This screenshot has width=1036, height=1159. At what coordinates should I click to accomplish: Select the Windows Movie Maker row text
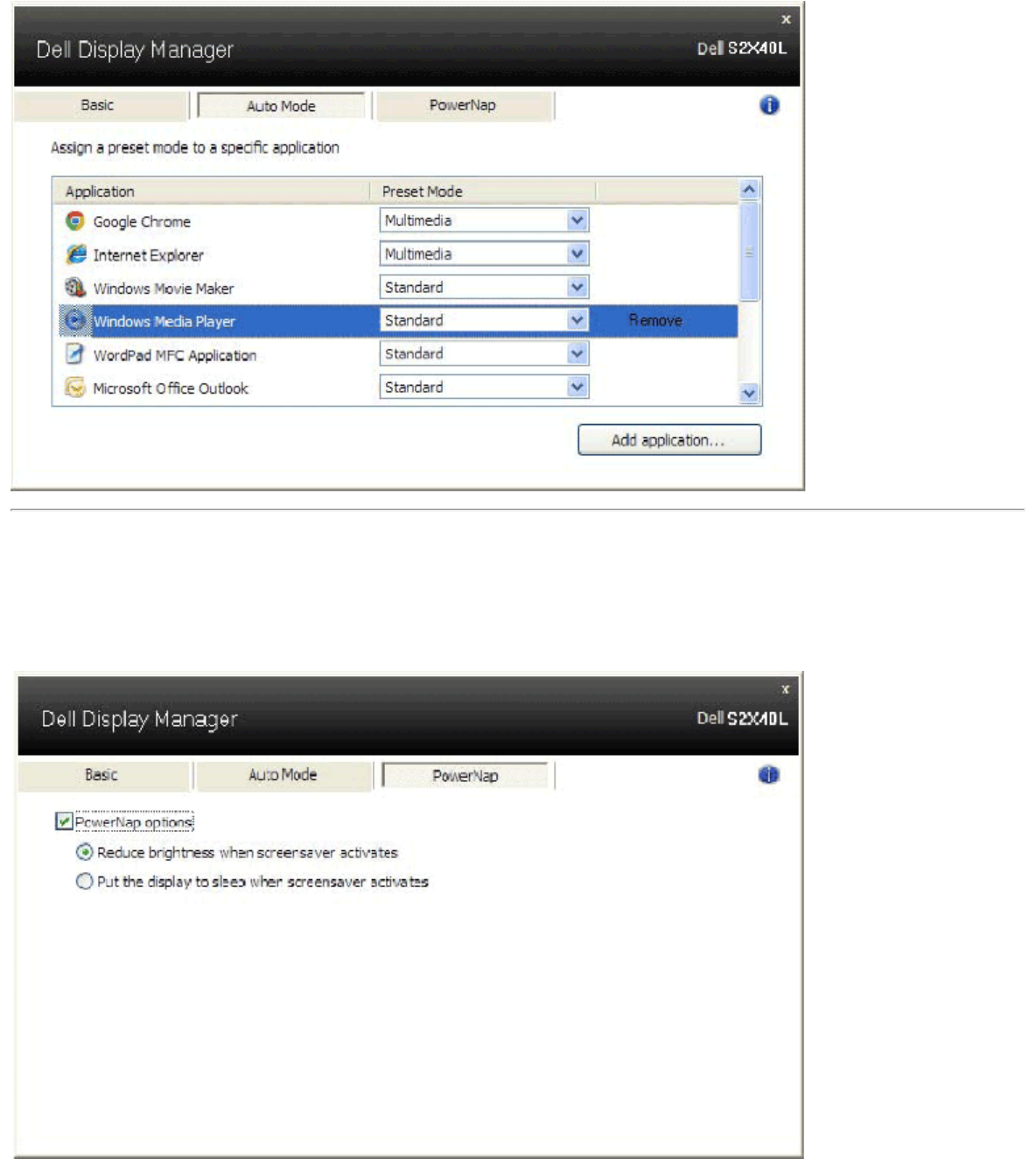point(164,289)
